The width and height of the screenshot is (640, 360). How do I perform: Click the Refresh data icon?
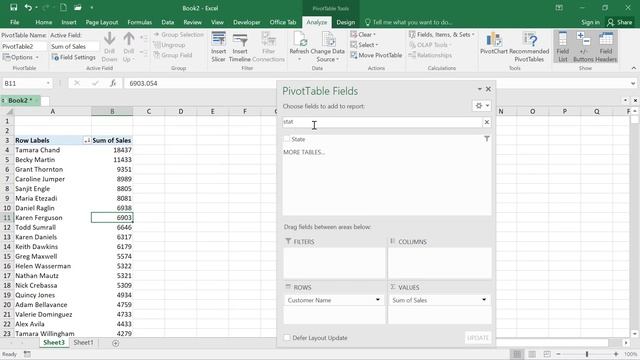click(299, 47)
